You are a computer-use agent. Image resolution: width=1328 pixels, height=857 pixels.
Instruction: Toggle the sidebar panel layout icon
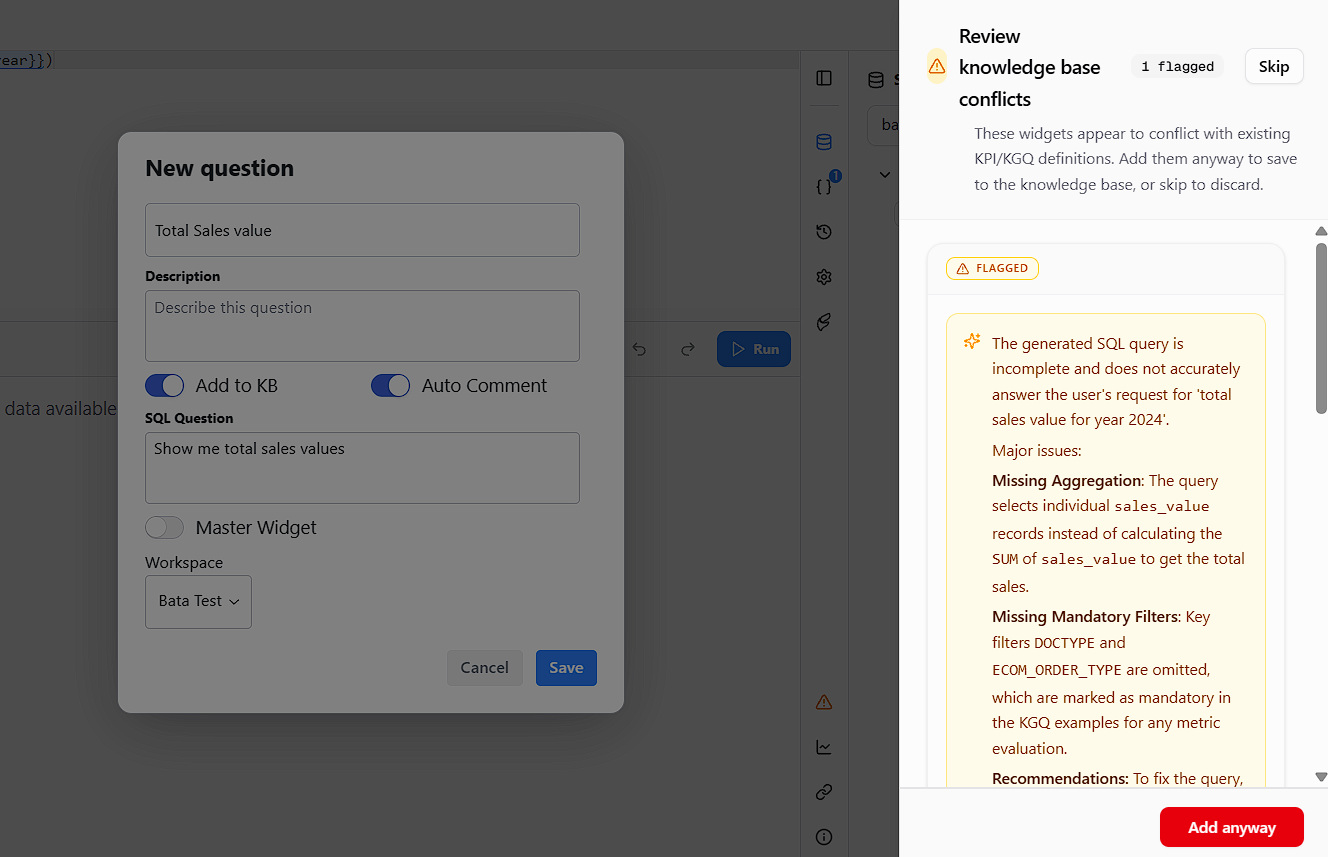click(824, 78)
